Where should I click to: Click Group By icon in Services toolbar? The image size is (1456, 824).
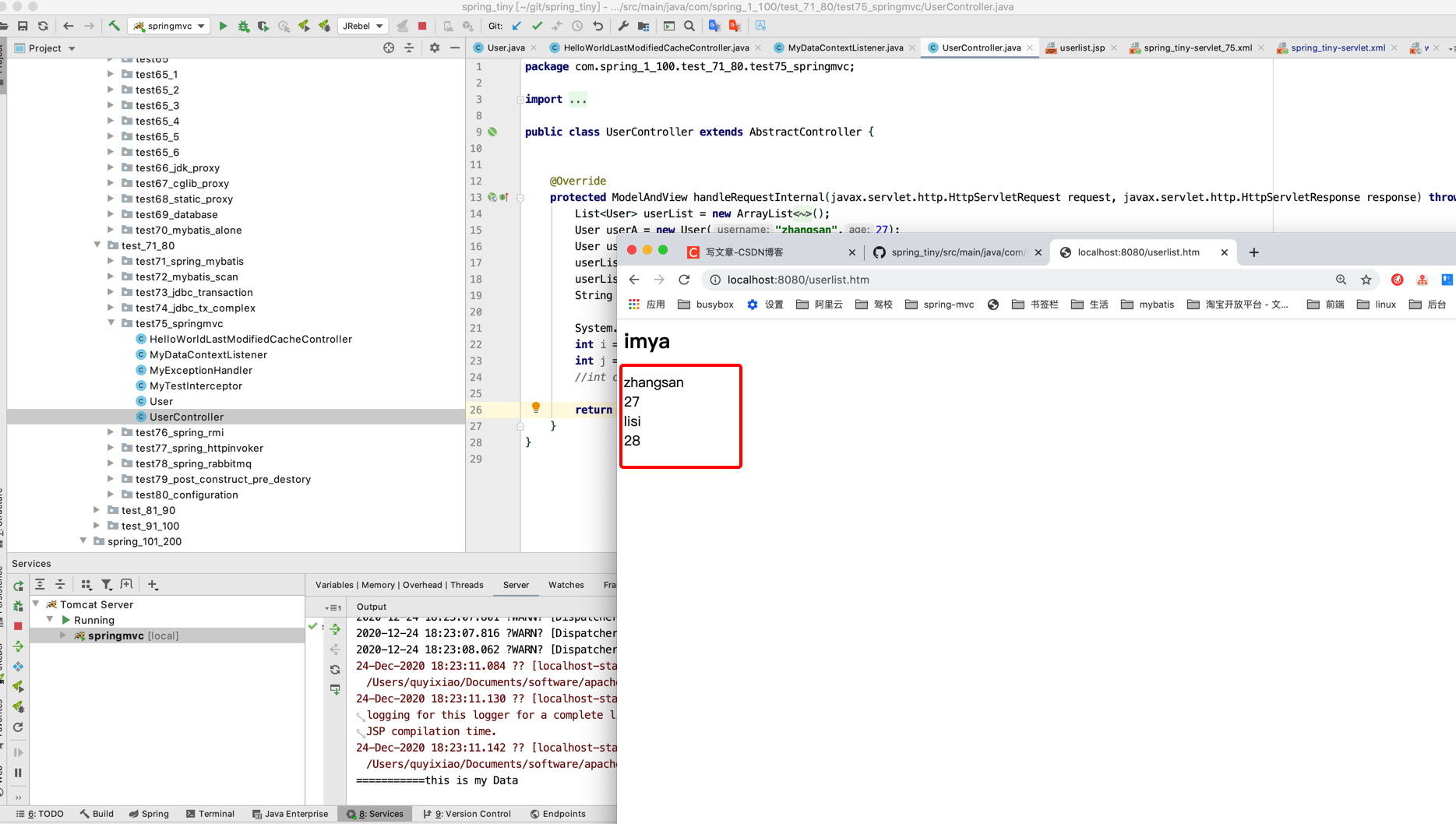pos(86,584)
